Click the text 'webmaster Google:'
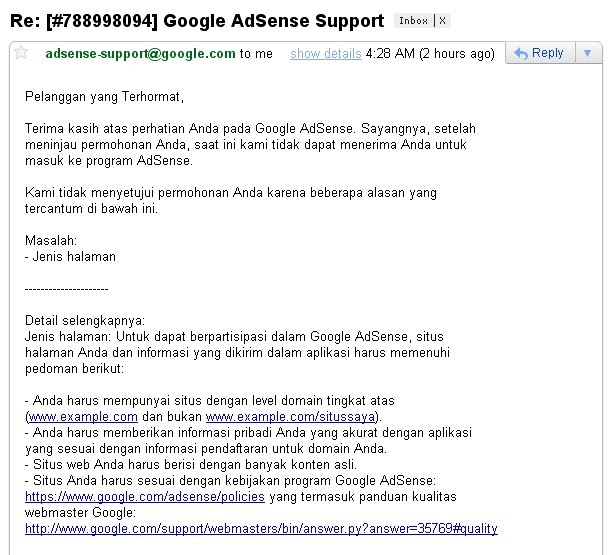This screenshot has width=611, height=555. (x=80, y=513)
